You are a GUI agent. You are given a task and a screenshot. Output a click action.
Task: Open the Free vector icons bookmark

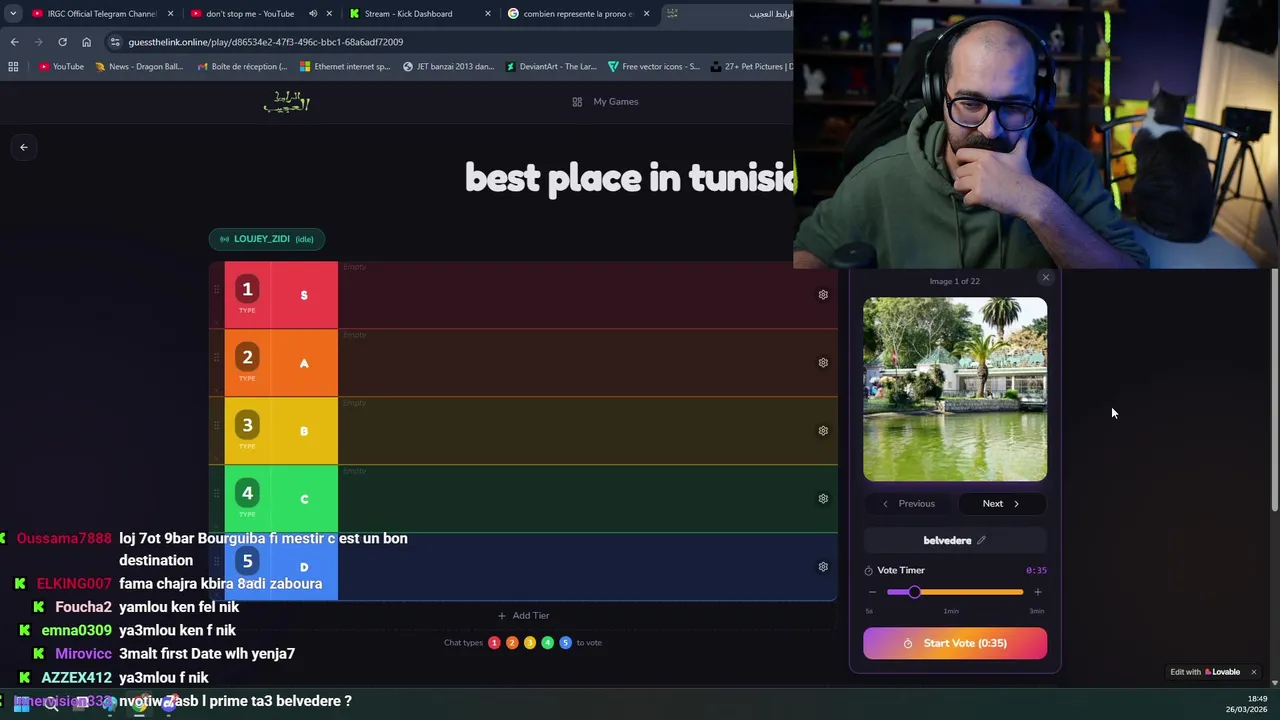654,67
